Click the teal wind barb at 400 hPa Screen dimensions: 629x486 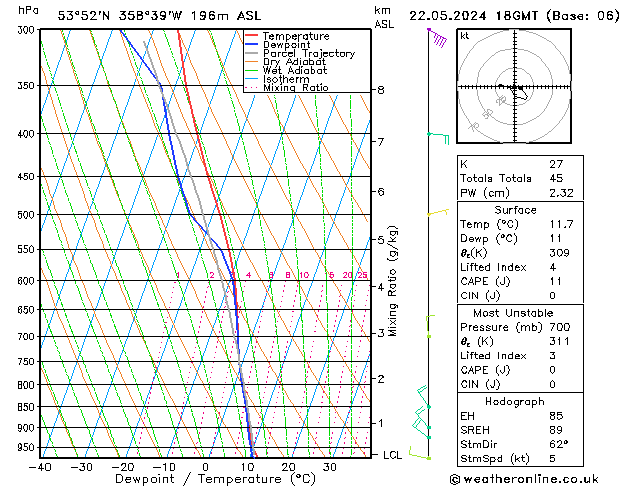pyautogui.click(x=438, y=138)
